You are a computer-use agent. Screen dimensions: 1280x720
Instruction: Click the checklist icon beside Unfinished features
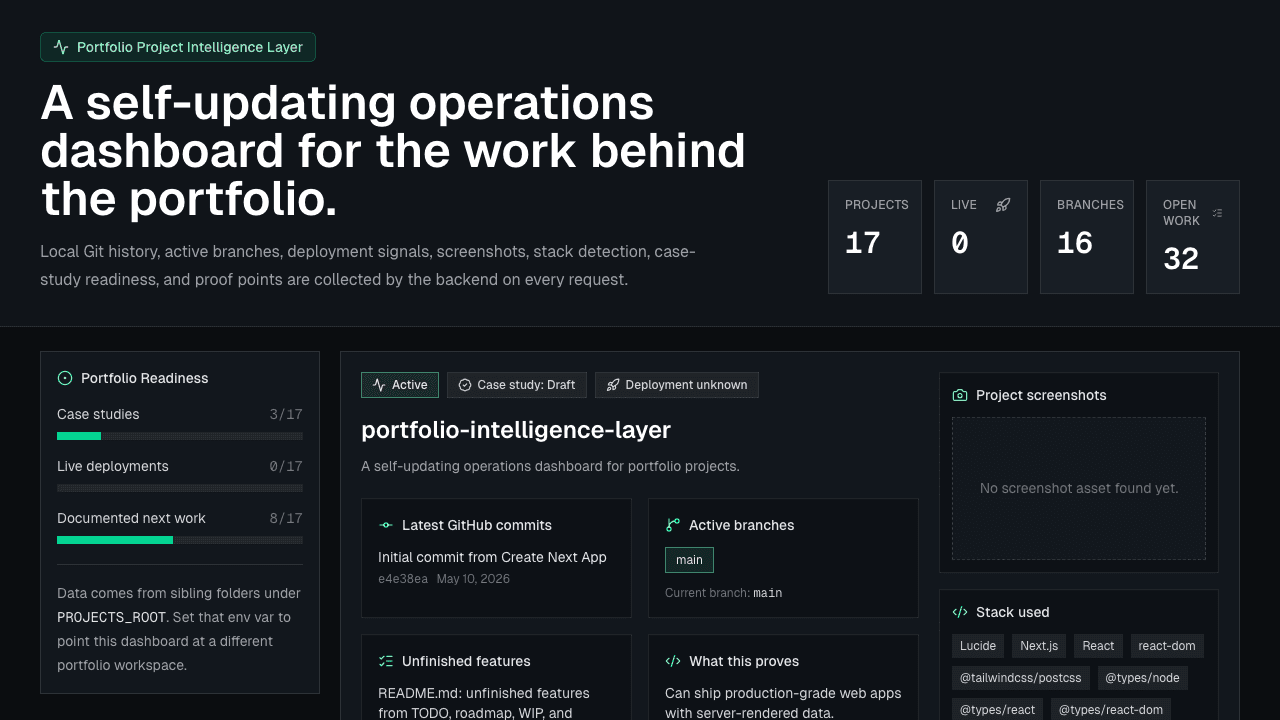click(x=386, y=661)
